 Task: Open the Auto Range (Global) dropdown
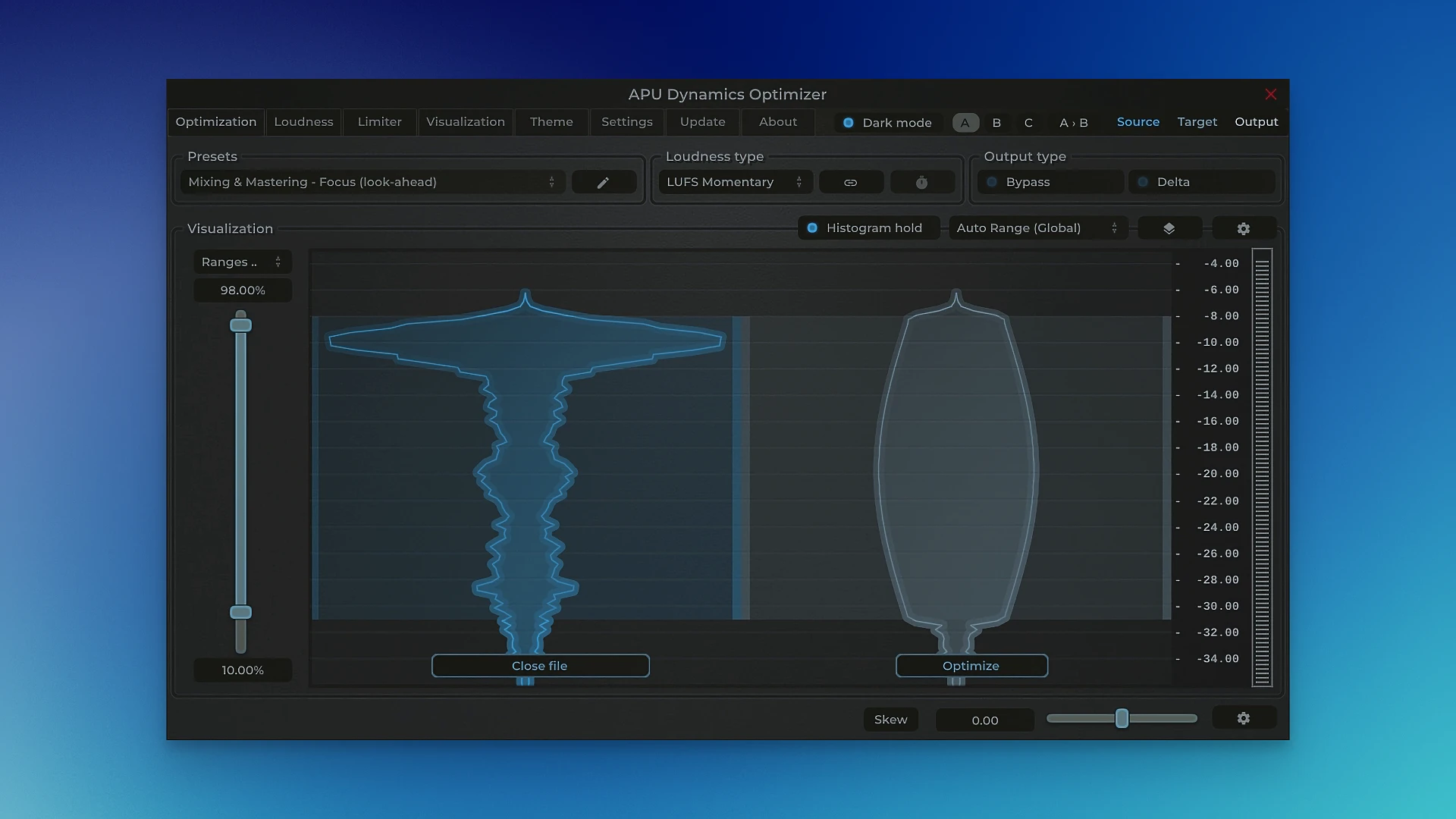pos(1037,228)
